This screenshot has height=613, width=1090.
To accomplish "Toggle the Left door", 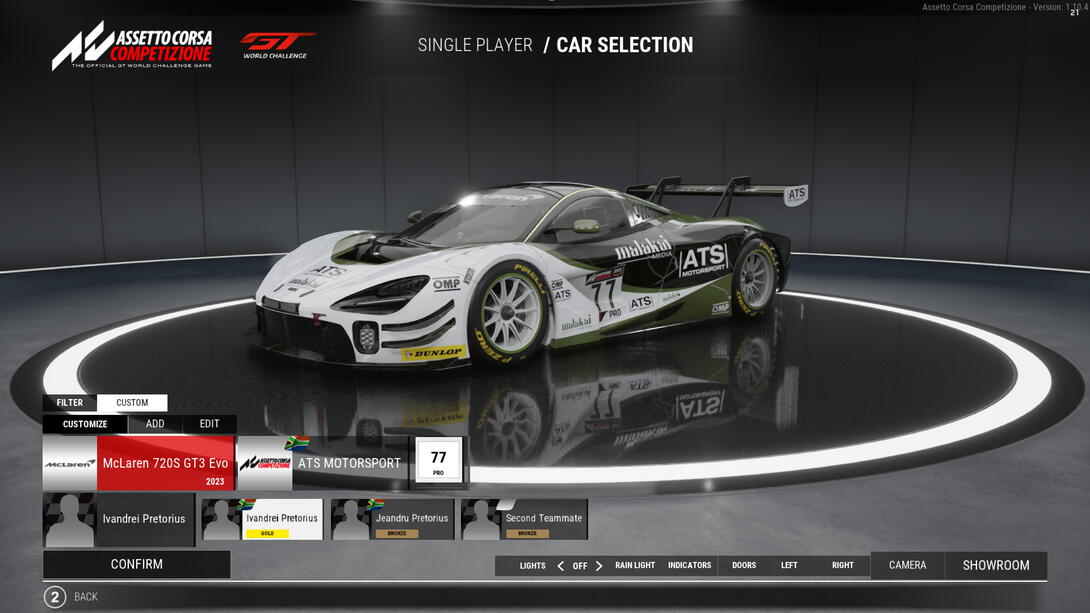I will 789,566.
